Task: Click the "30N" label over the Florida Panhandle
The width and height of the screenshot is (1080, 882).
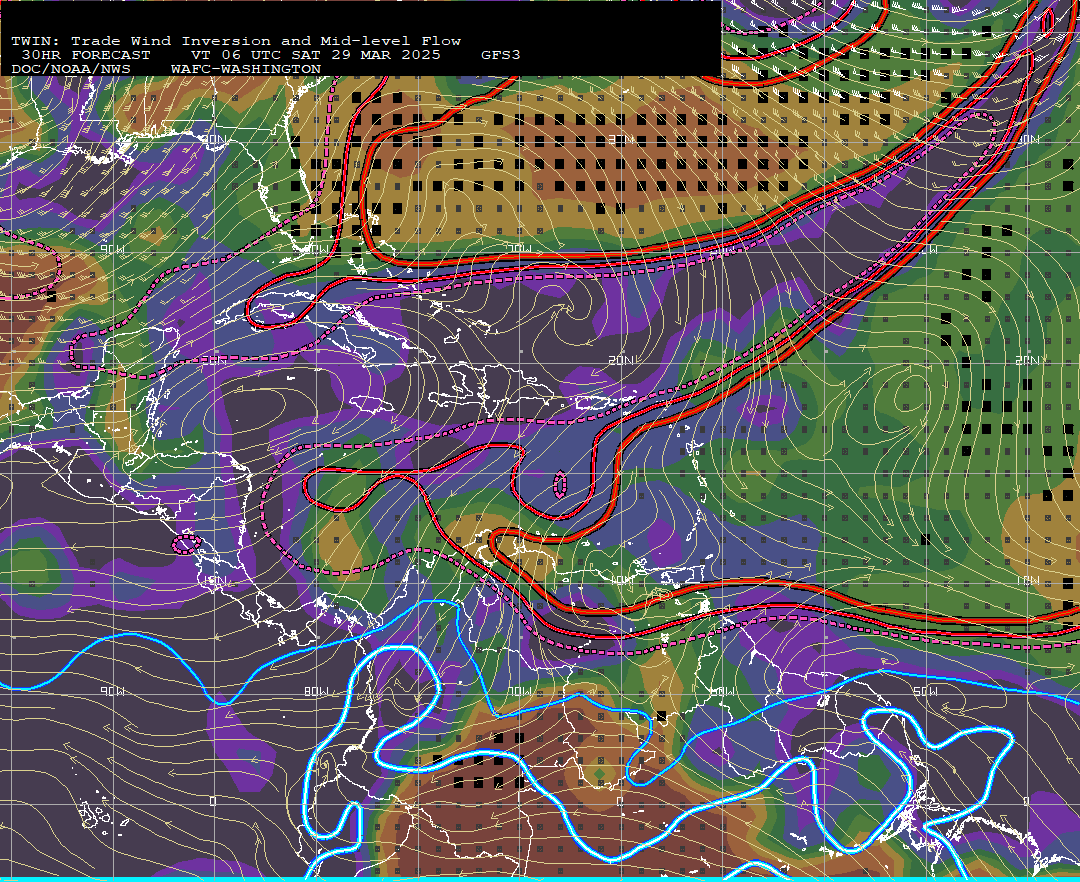Action: click(213, 140)
